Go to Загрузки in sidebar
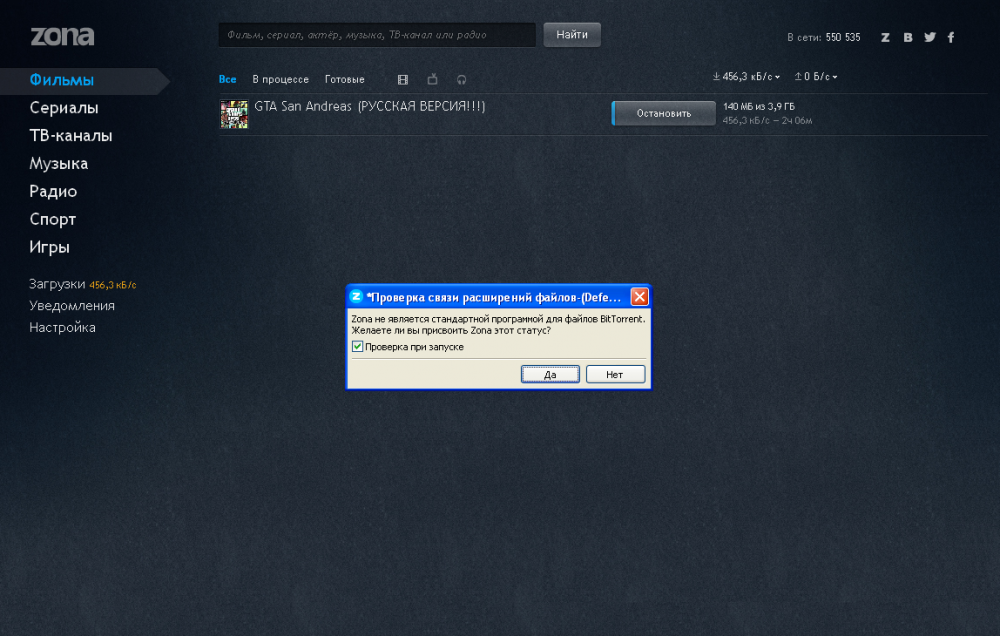This screenshot has width=1000, height=636. 57,284
